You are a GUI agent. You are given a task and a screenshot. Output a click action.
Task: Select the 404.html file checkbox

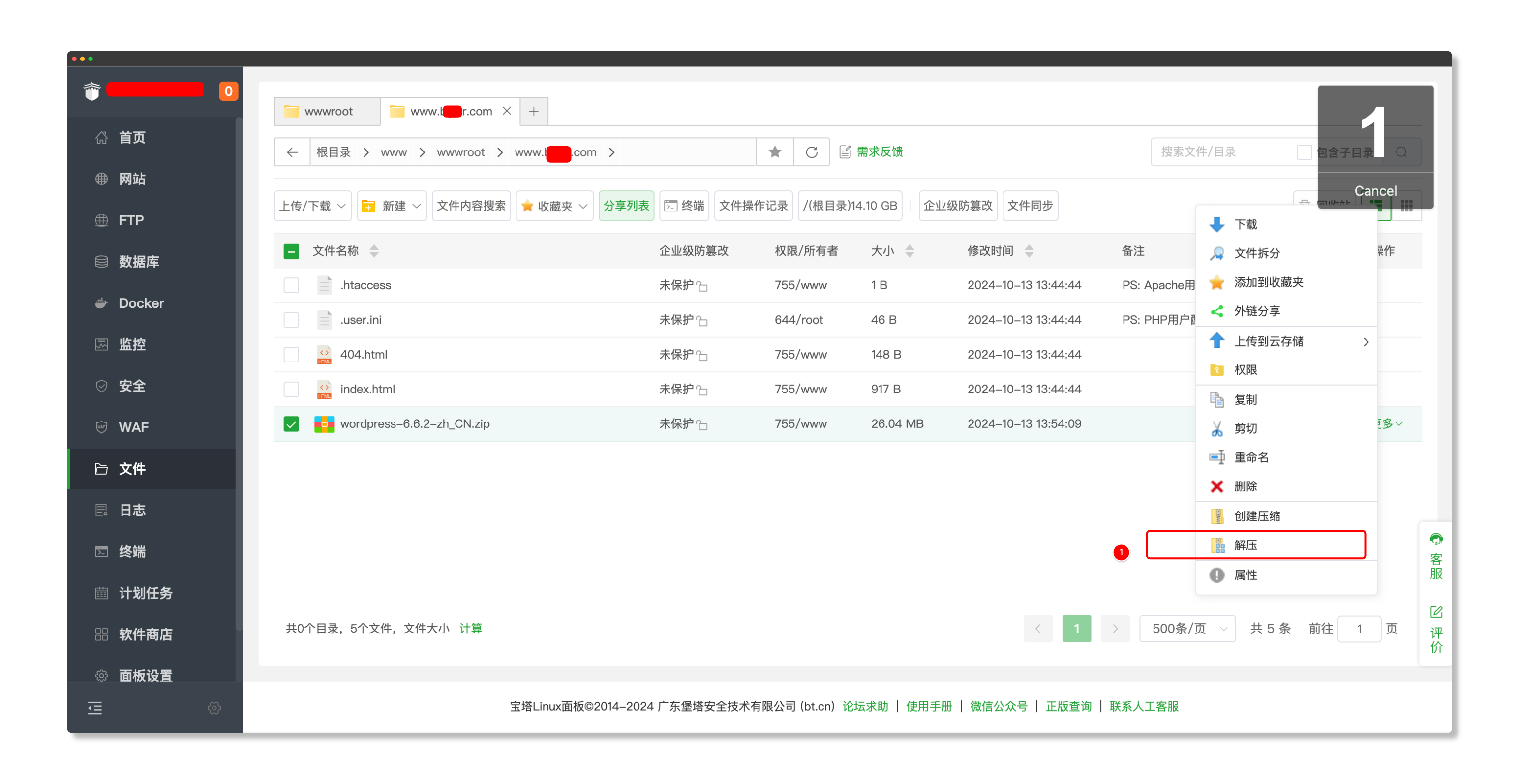coord(291,355)
